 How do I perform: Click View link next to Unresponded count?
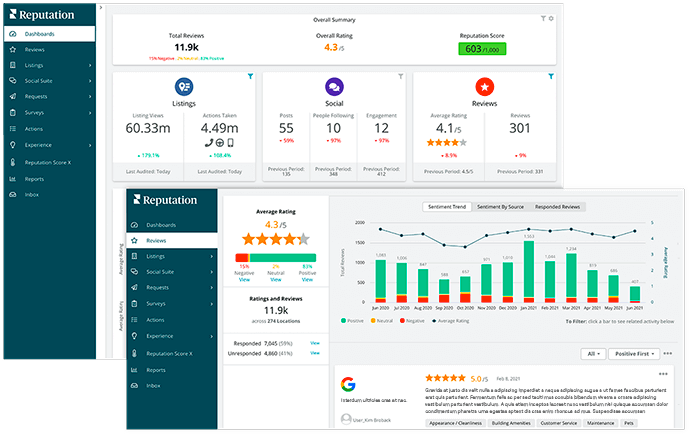click(315, 354)
